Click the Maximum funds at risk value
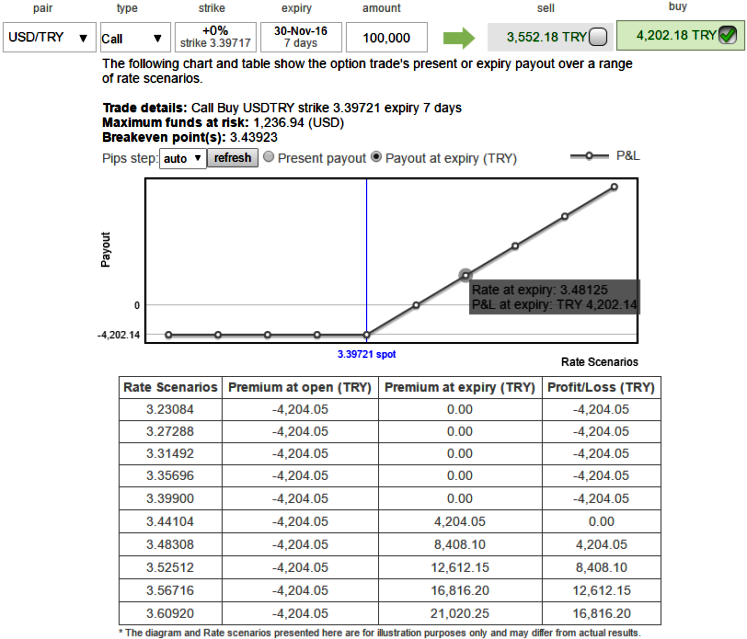The image size is (747, 639). tap(298, 123)
